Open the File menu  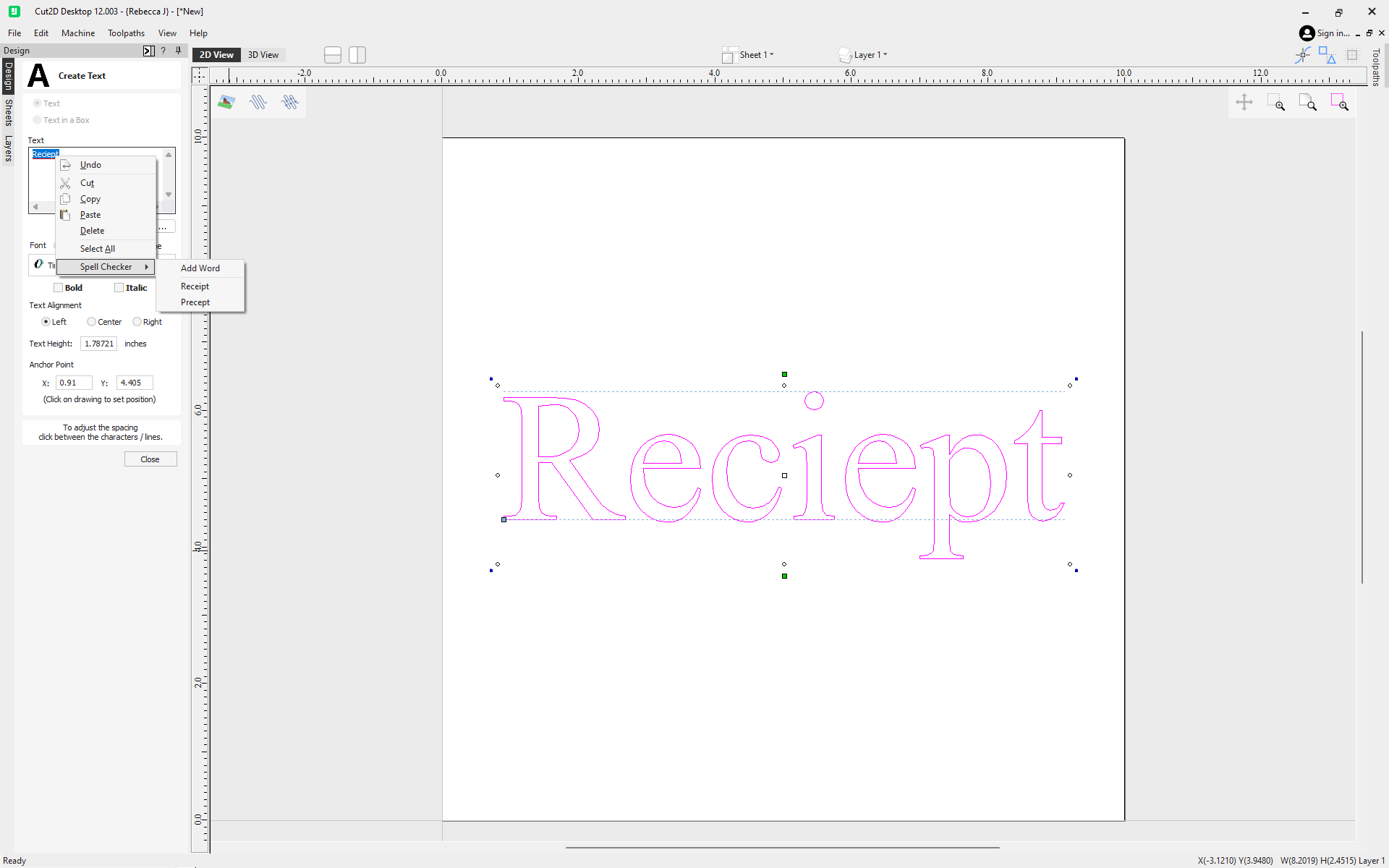[x=14, y=33]
